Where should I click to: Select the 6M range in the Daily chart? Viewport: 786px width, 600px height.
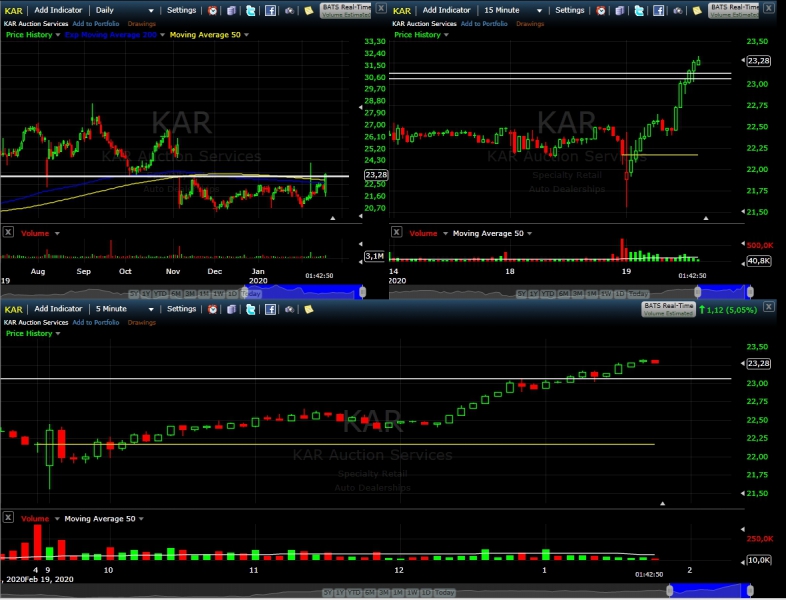(176, 294)
